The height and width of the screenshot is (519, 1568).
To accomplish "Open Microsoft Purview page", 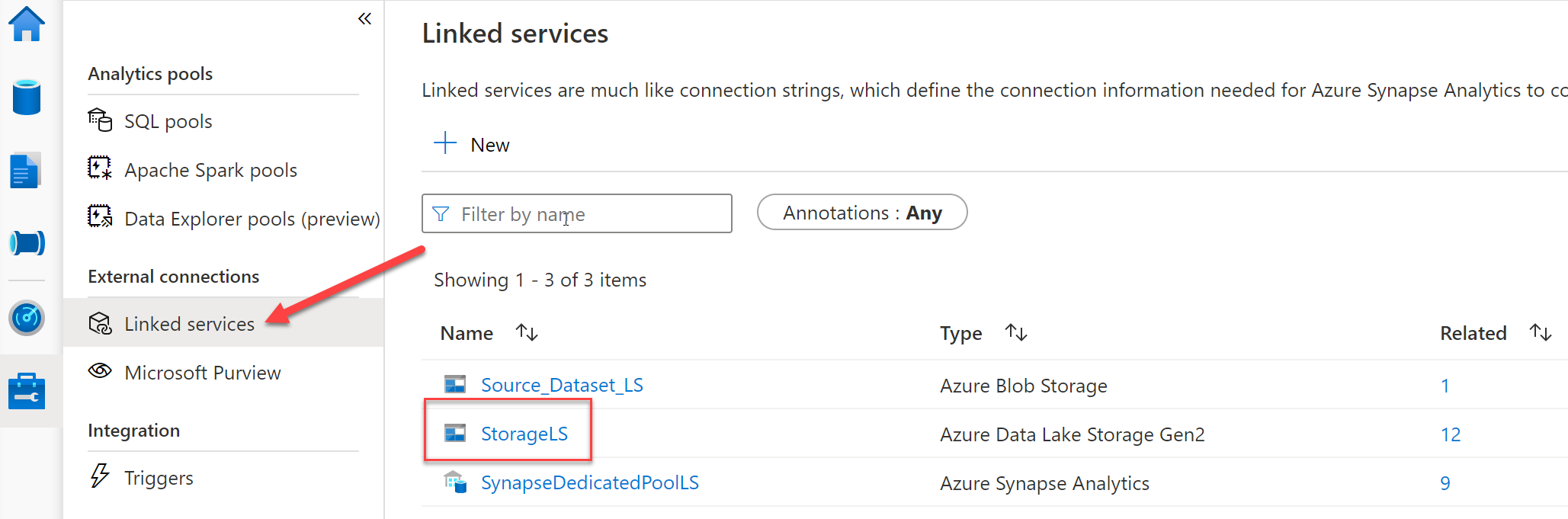I will [x=203, y=373].
